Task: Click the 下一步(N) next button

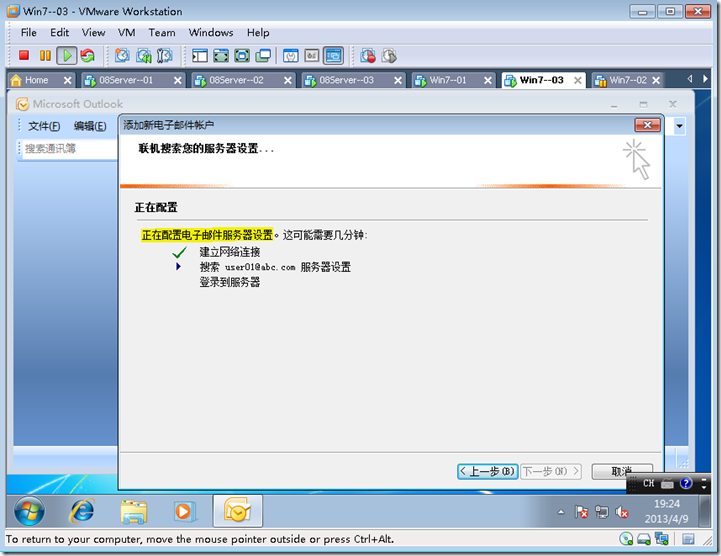Action: pos(551,471)
